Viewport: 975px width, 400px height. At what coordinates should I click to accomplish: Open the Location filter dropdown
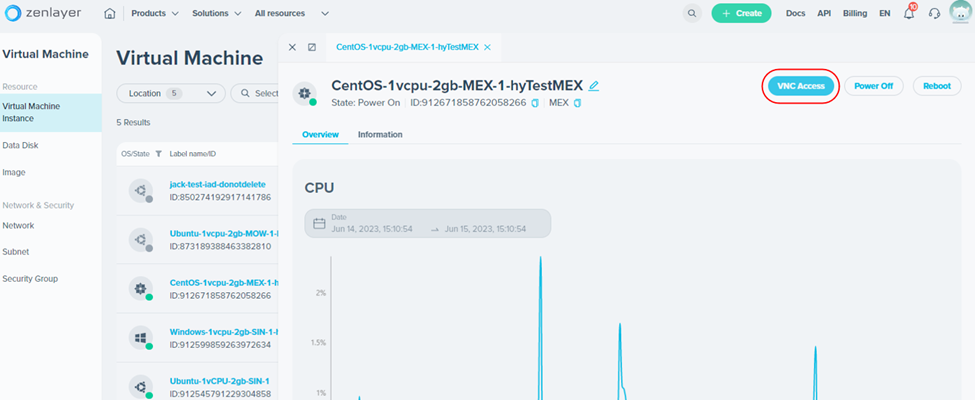point(171,93)
